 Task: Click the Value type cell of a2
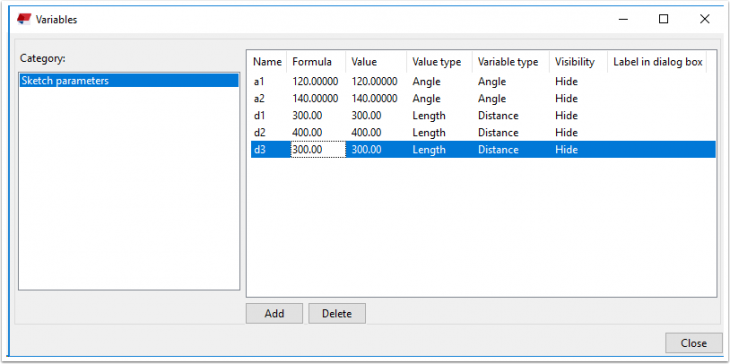426,99
